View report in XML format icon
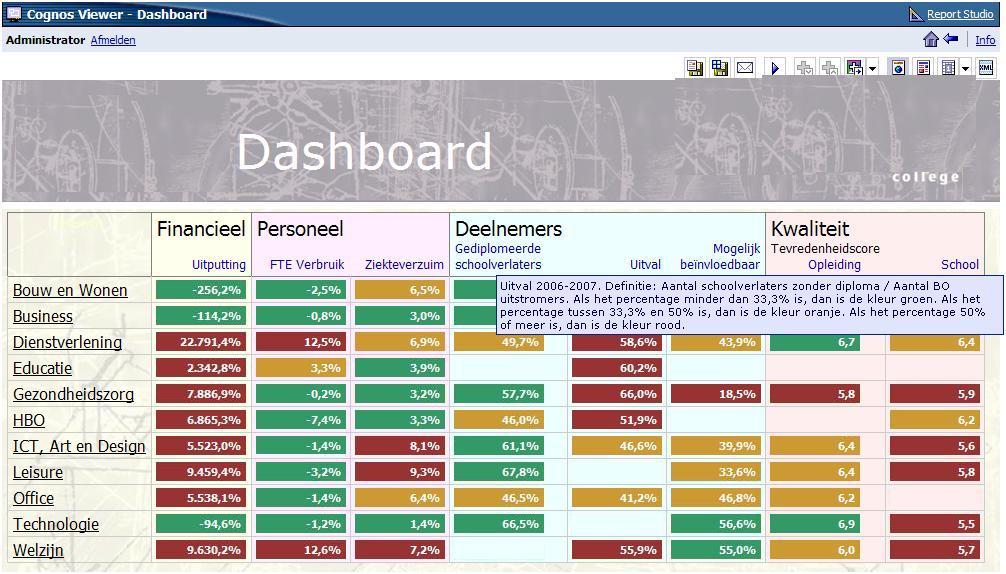The image size is (1006, 574). click(985, 67)
